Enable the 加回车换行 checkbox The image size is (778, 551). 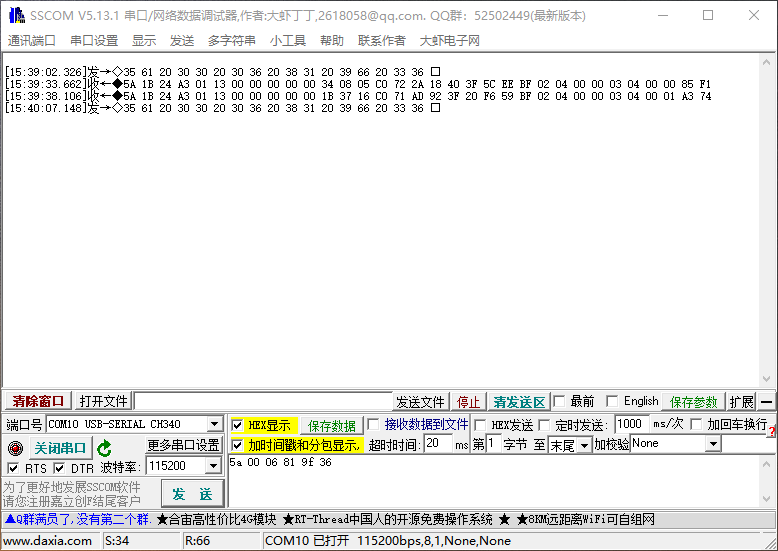click(697, 424)
